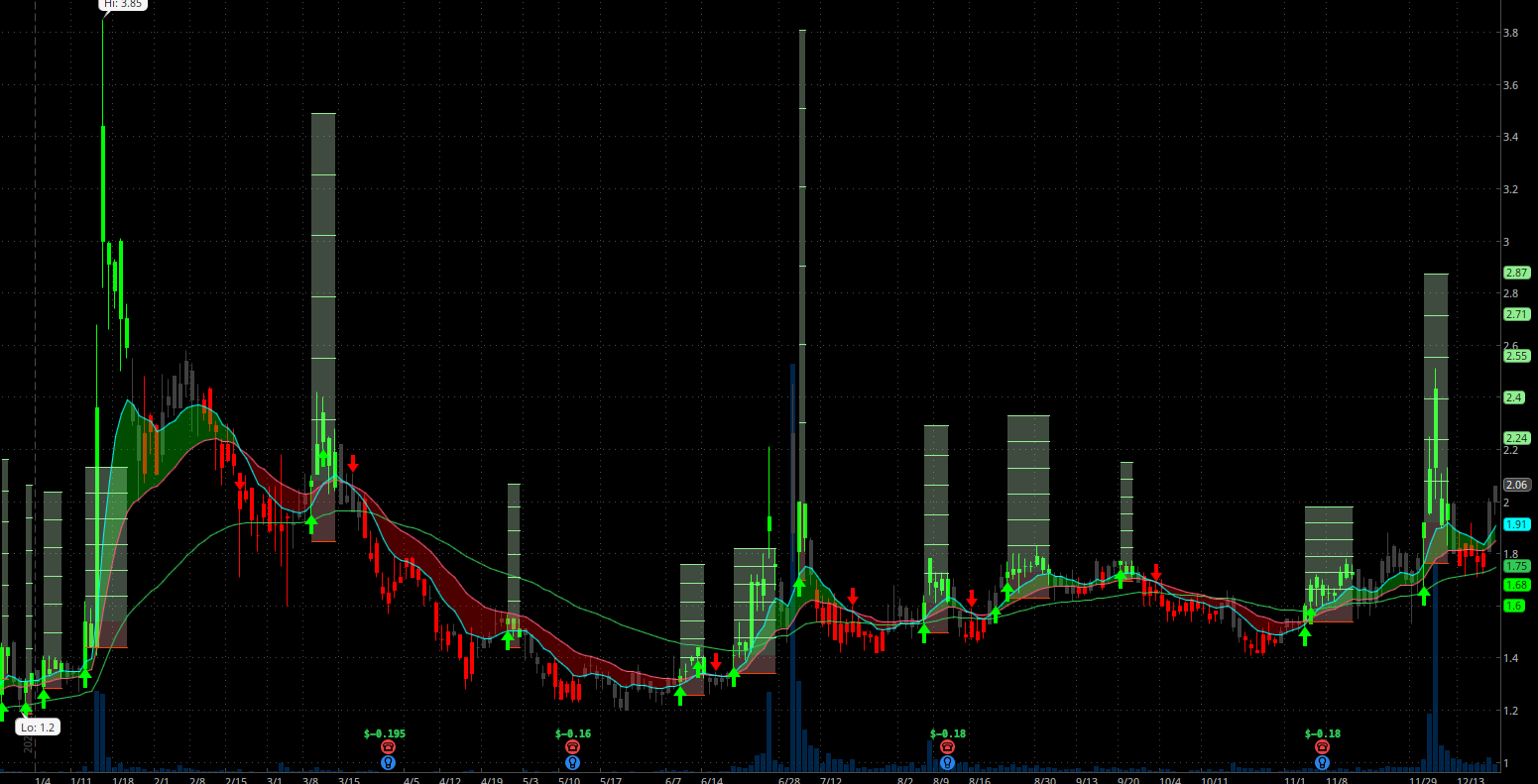Click the 8/30 date label on time axis
The image size is (1538, 784).
click(1045, 781)
